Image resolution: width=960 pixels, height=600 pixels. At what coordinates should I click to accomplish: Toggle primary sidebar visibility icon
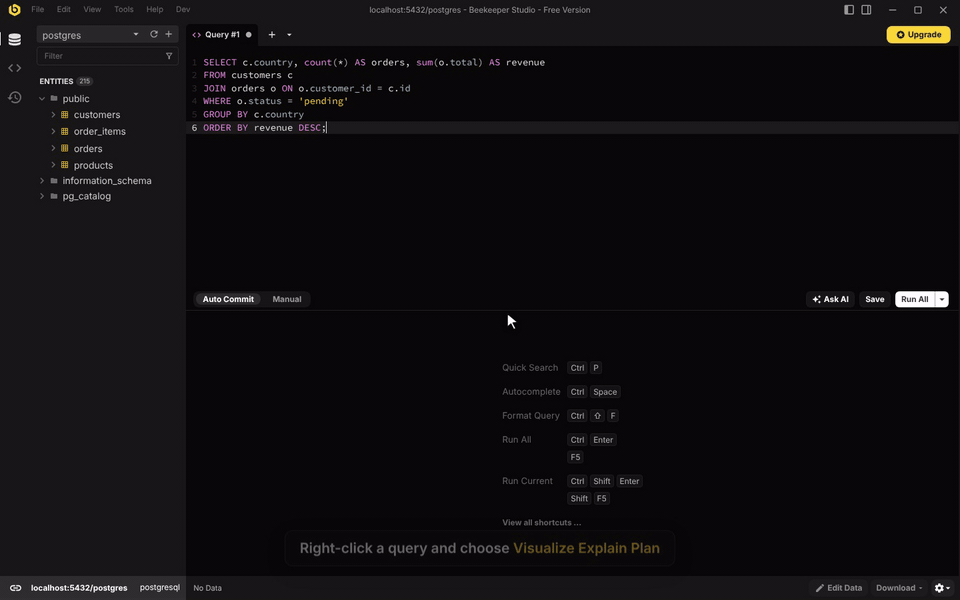[x=849, y=10]
